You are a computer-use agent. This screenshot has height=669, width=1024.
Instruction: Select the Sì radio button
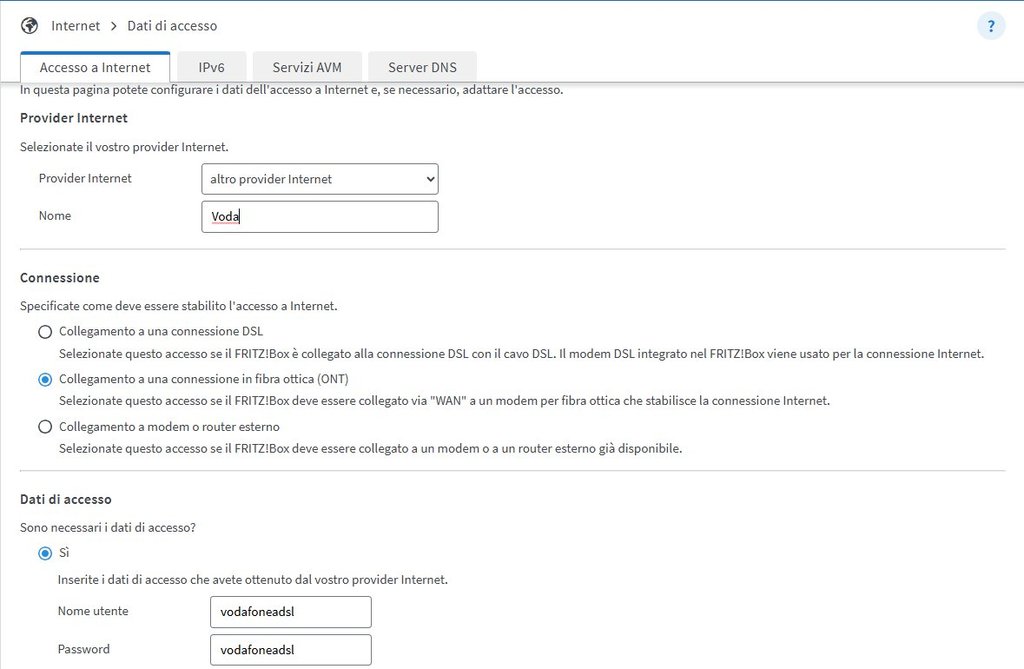click(x=45, y=553)
